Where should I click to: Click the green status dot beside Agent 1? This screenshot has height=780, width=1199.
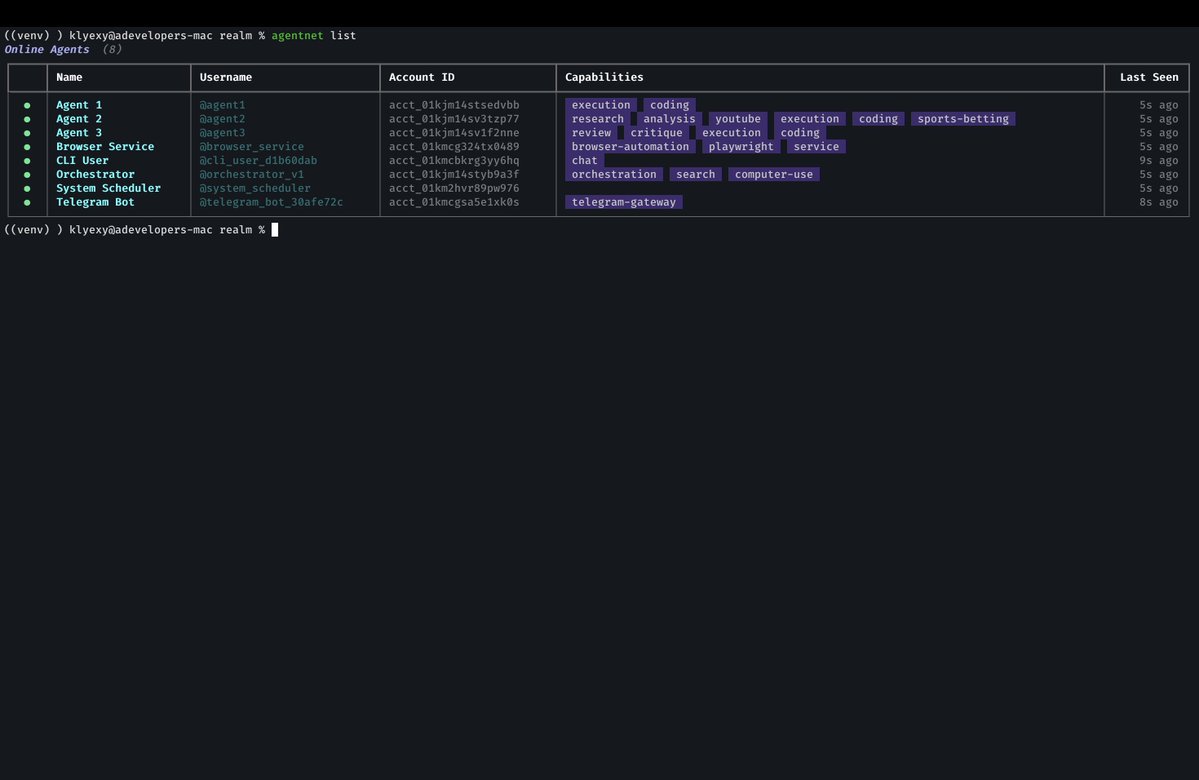28,106
